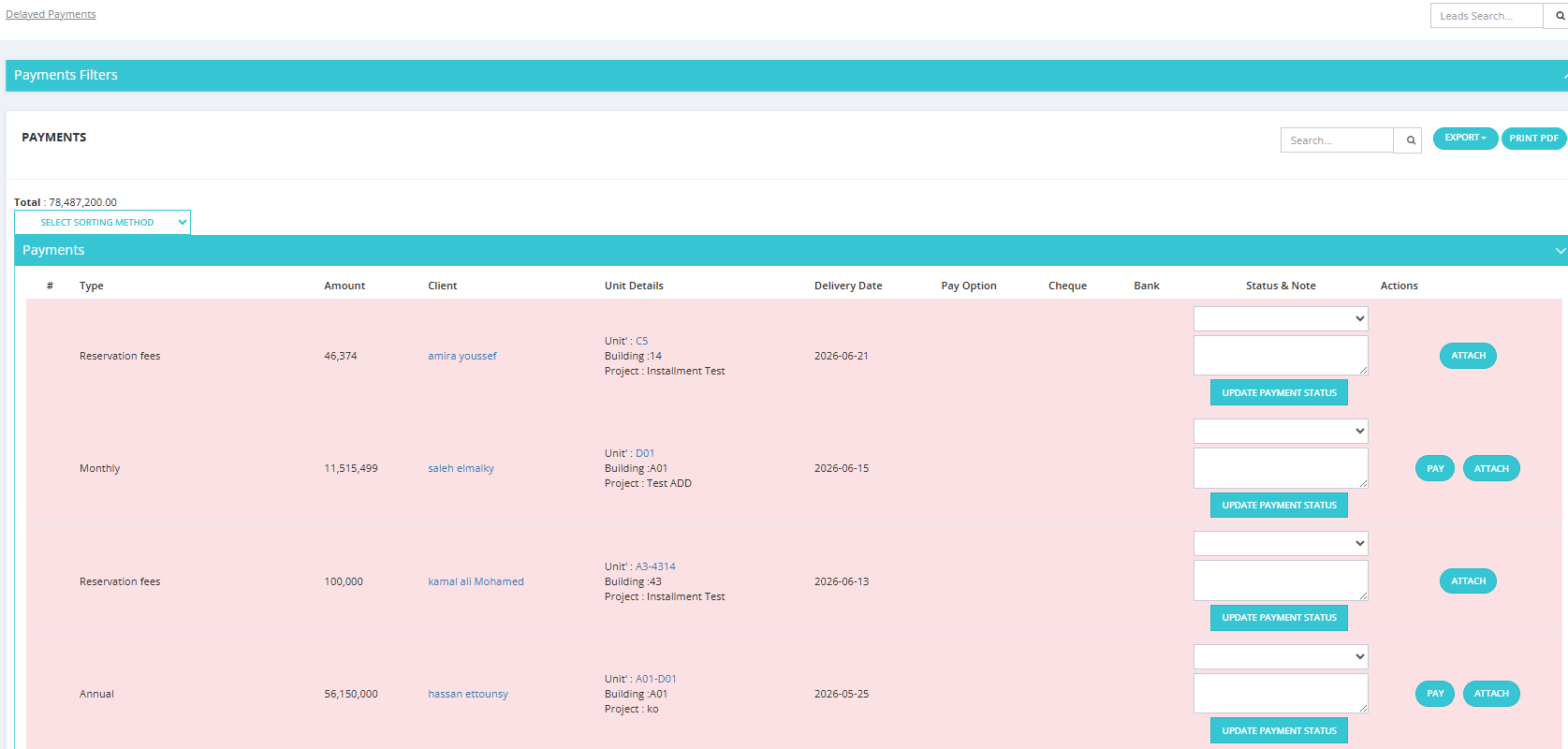The image size is (1568, 749).
Task: Click the amount 100,000
Action: click(344, 581)
